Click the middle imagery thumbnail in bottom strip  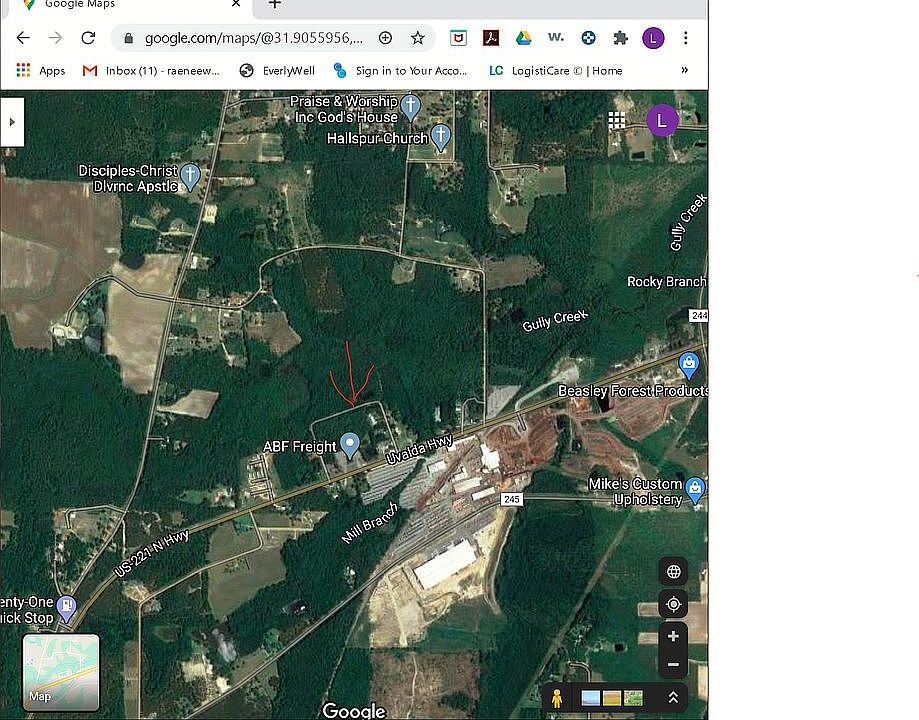coord(611,698)
